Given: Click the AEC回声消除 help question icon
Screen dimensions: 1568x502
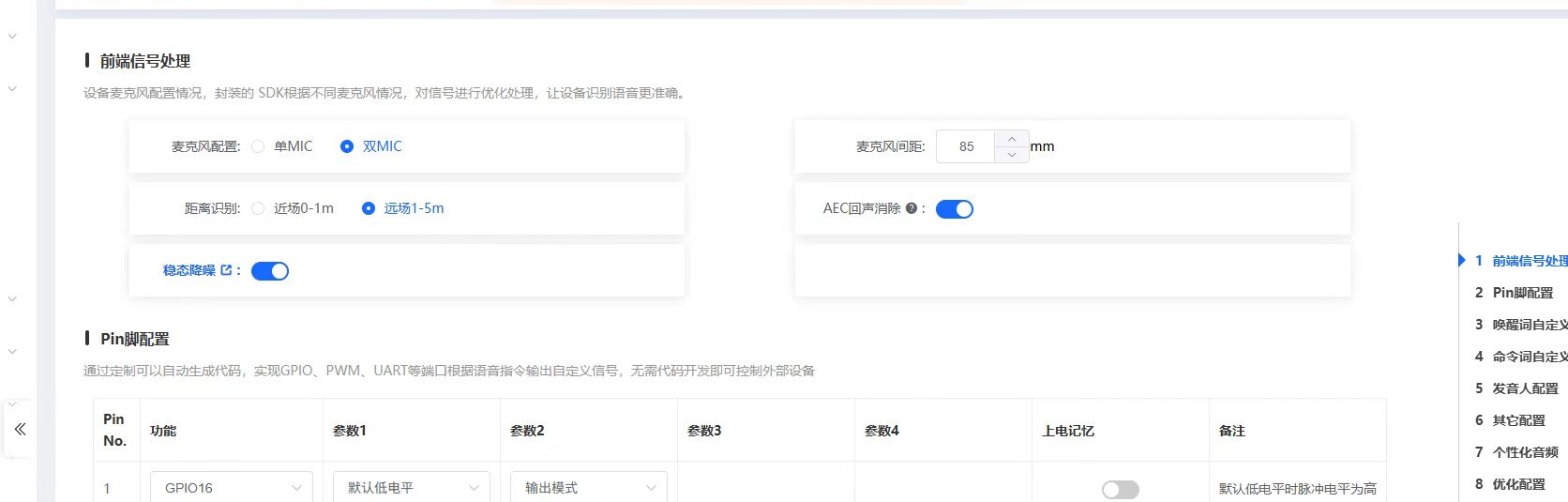Looking at the screenshot, I should (911, 208).
